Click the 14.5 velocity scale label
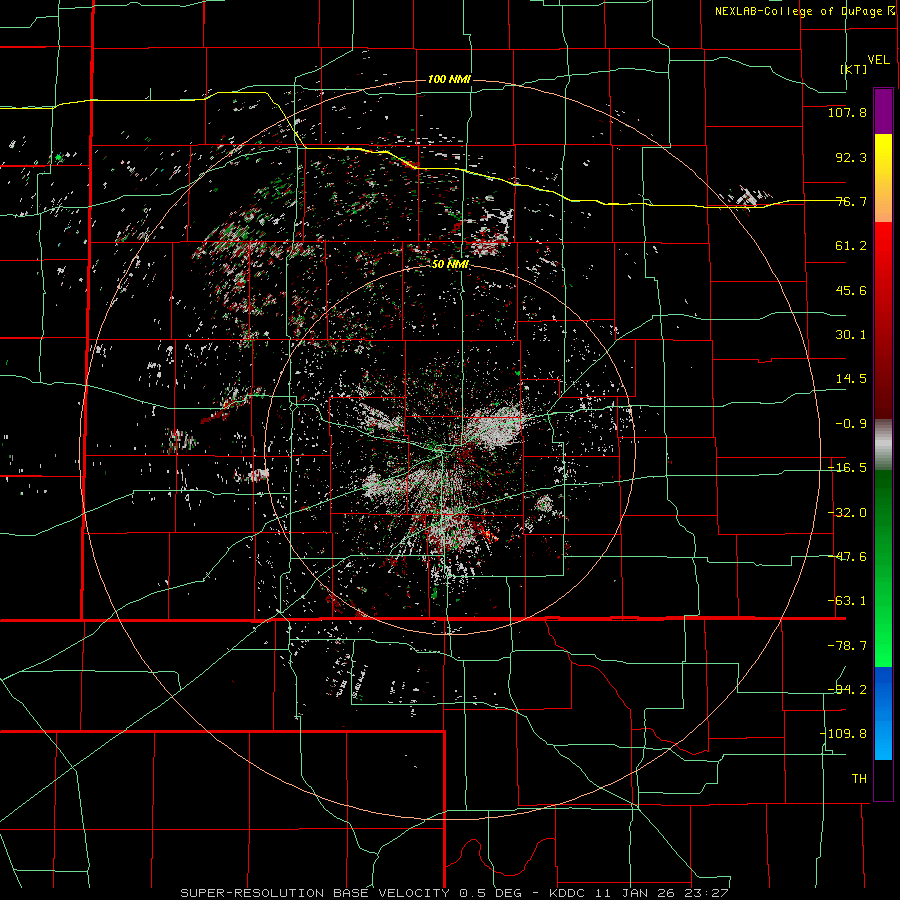The image size is (900, 900). [851, 379]
